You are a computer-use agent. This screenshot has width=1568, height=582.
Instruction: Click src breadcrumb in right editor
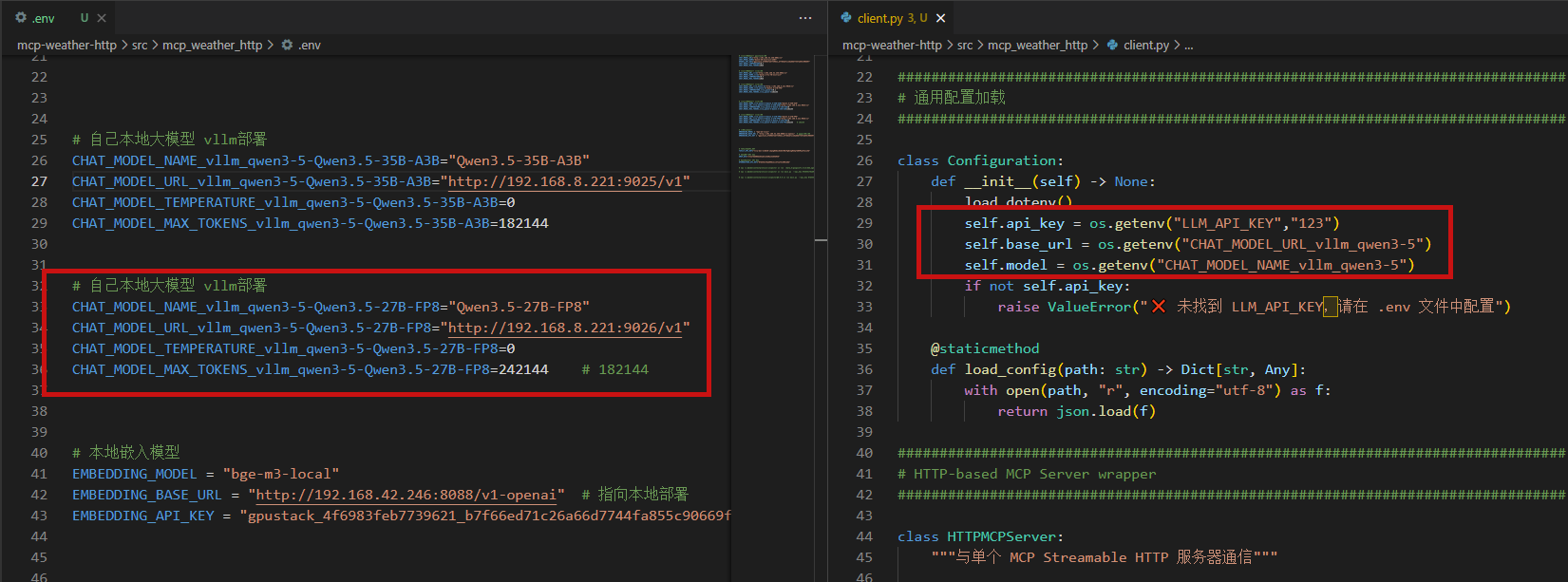pos(965,45)
